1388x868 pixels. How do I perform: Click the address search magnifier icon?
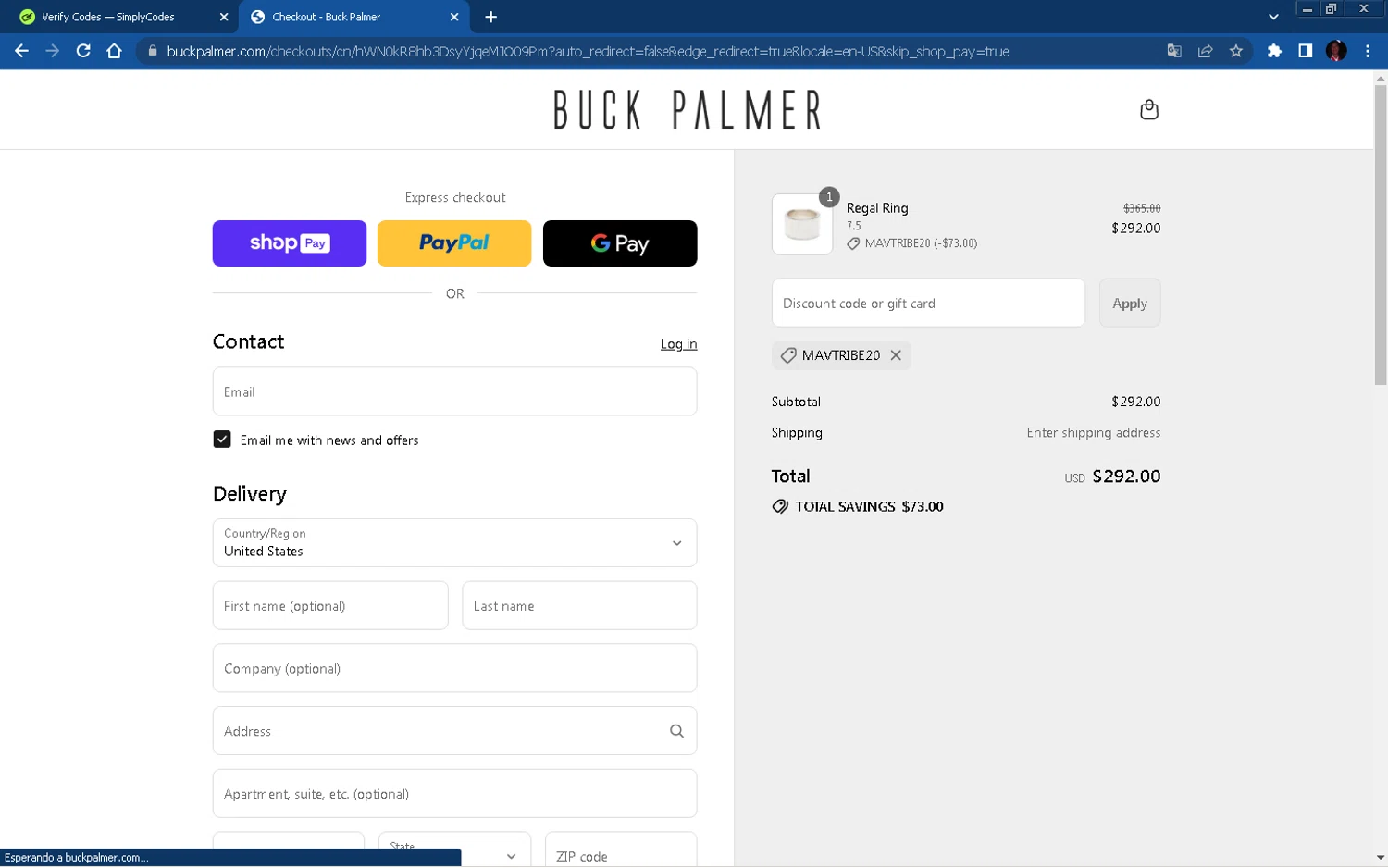click(x=676, y=731)
